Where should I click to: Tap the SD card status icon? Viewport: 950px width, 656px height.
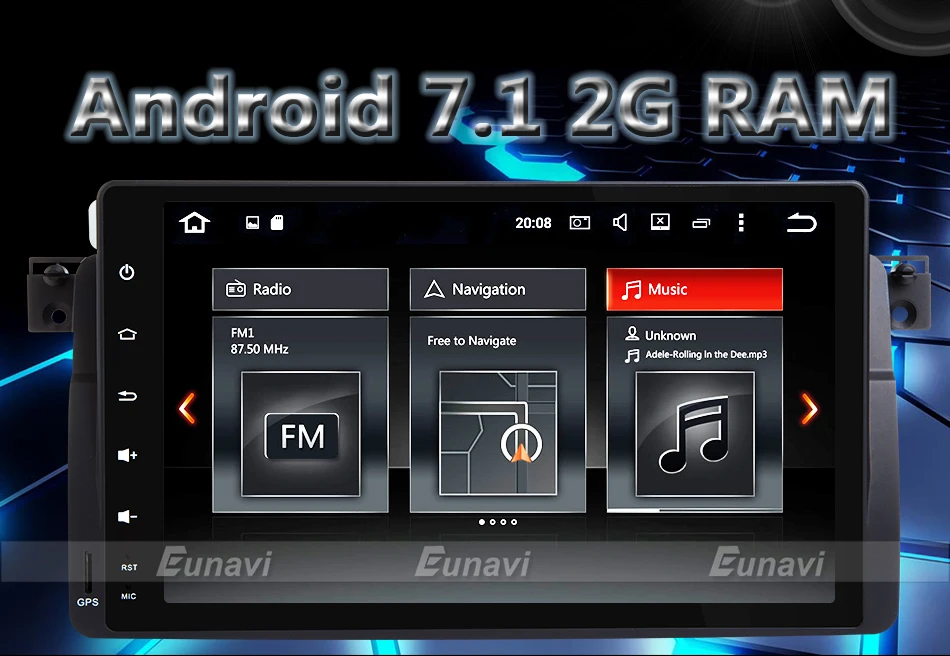click(277, 223)
